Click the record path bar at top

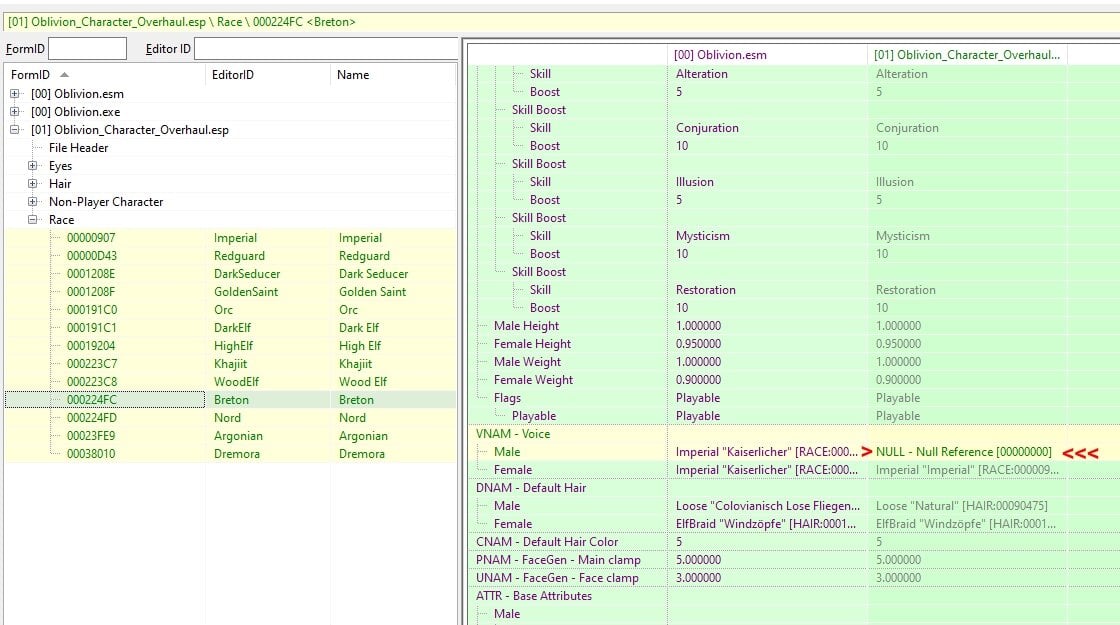click(x=560, y=21)
